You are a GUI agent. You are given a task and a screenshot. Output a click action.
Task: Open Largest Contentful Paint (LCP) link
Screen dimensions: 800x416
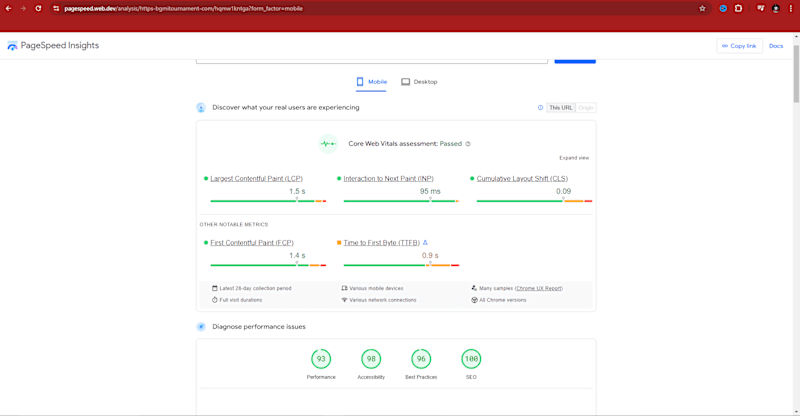tap(257, 179)
